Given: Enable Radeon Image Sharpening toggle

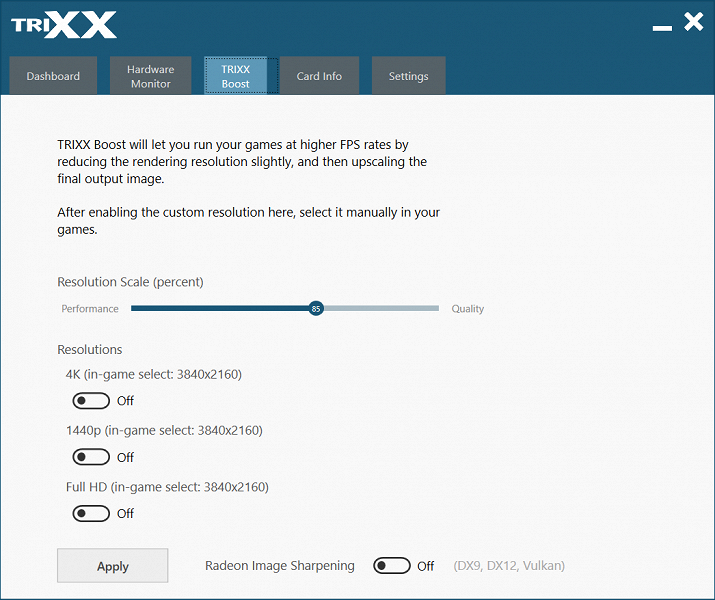Looking at the screenshot, I should [392, 566].
